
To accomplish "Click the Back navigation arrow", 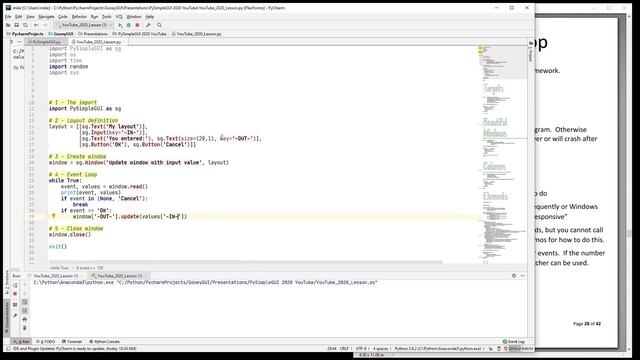I will pos(36,25).
